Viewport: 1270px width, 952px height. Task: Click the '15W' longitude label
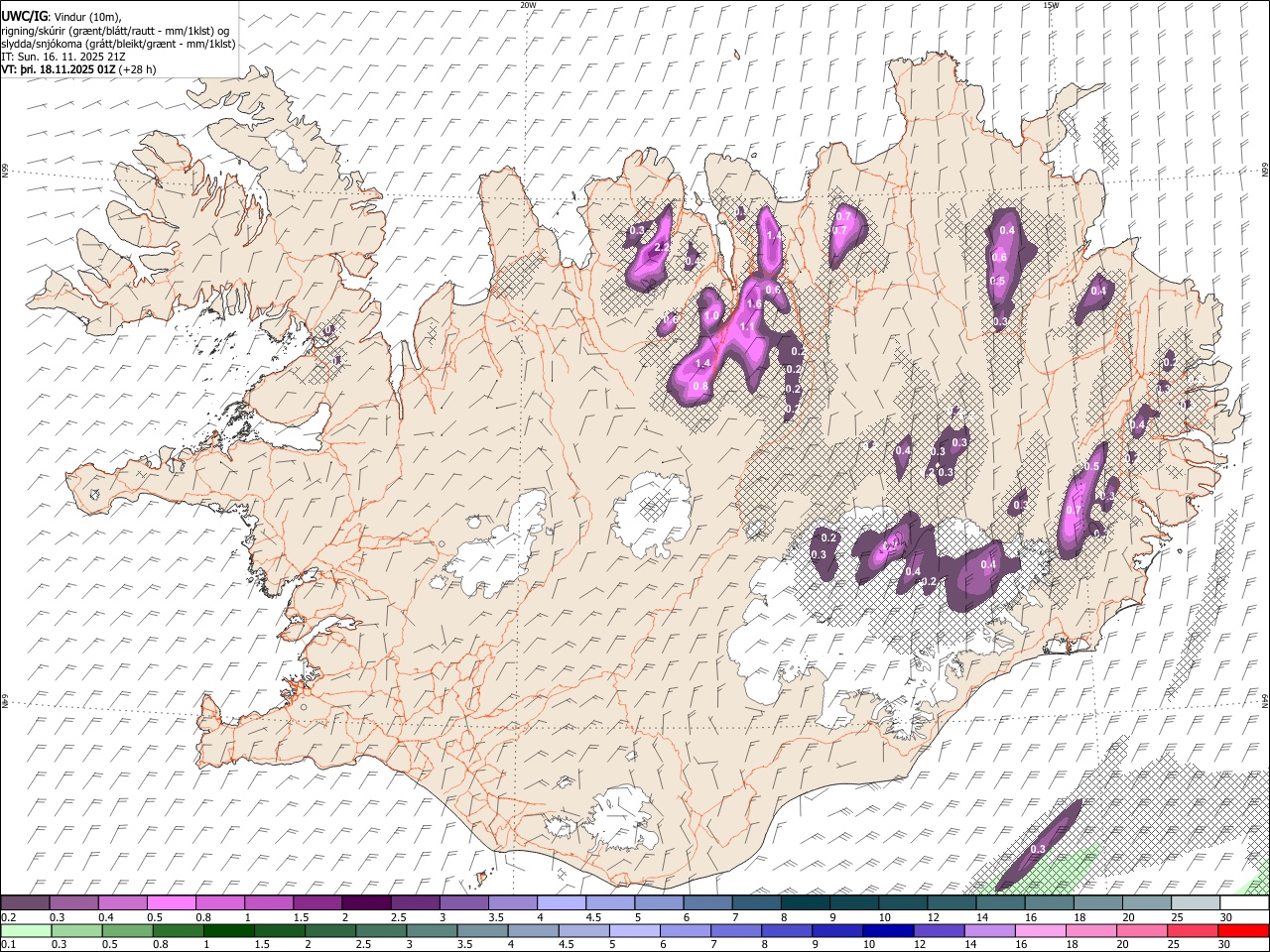1051,5
